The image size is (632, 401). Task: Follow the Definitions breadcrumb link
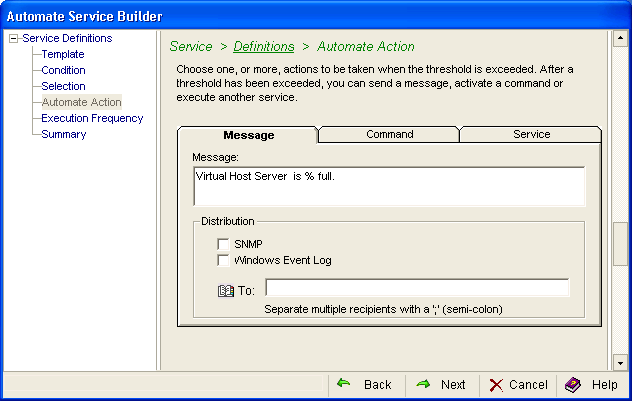264,46
